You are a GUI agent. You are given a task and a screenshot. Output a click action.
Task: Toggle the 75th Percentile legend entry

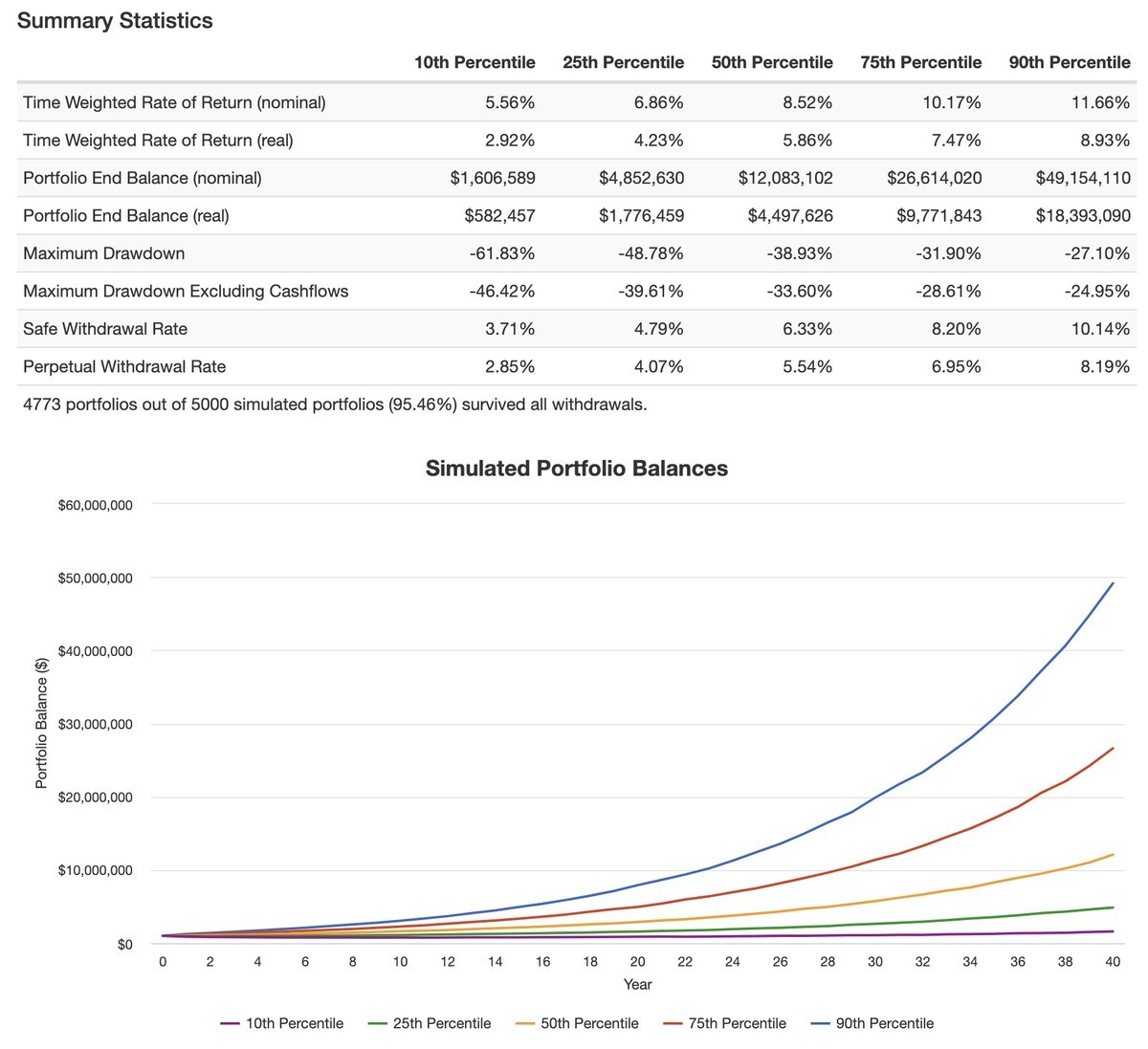click(x=724, y=1023)
